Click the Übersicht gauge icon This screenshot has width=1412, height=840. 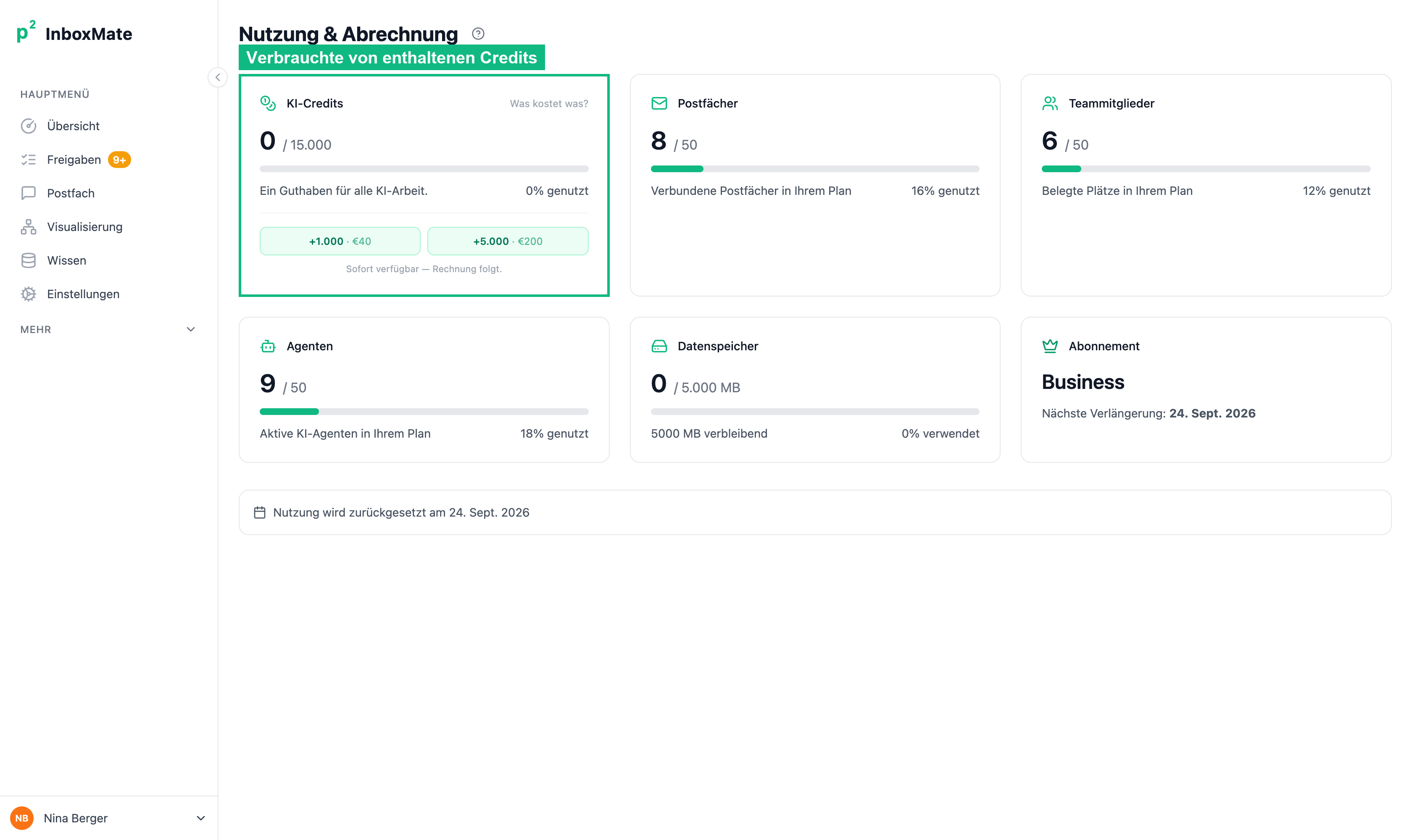(28, 126)
